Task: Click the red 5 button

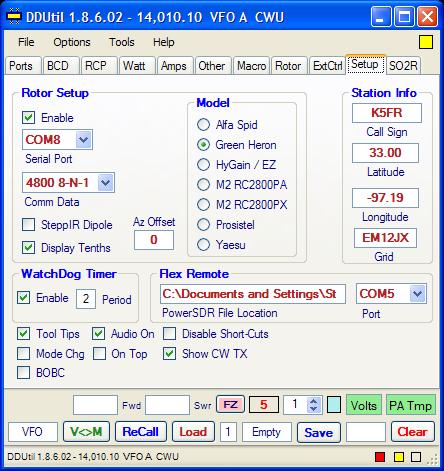Action: [x=264, y=405]
